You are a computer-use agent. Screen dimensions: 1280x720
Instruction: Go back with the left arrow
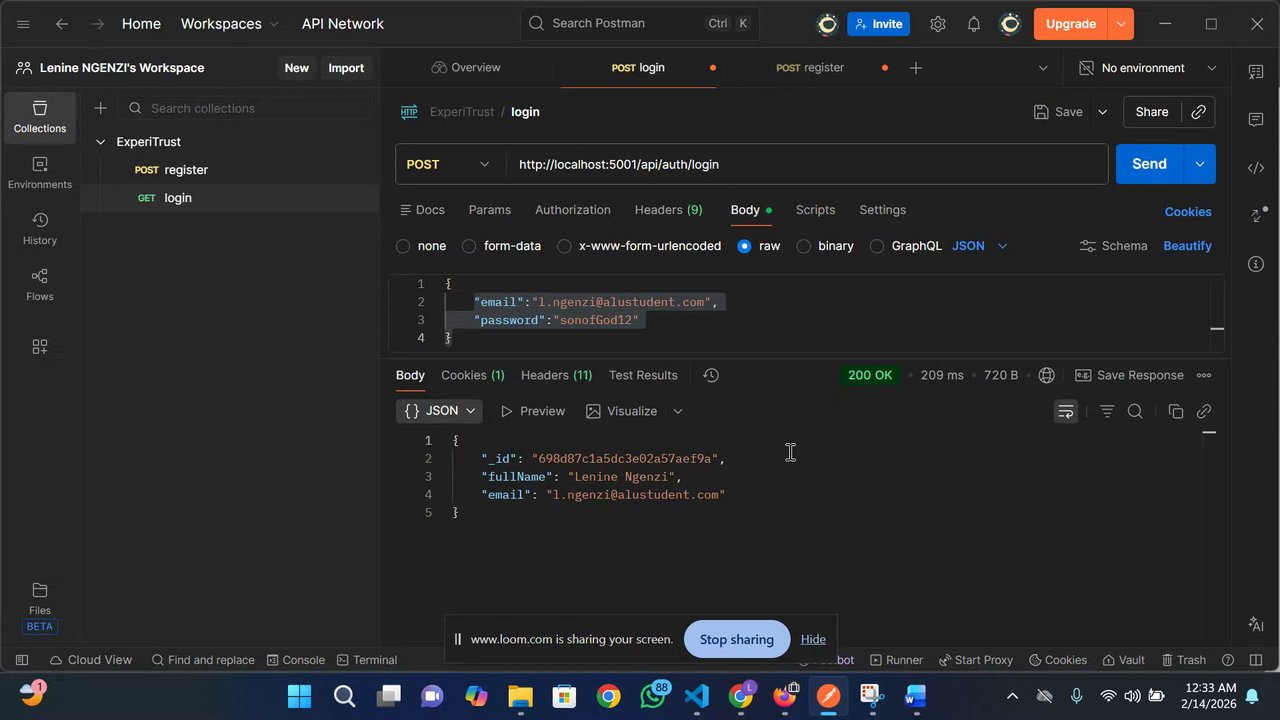62,24
